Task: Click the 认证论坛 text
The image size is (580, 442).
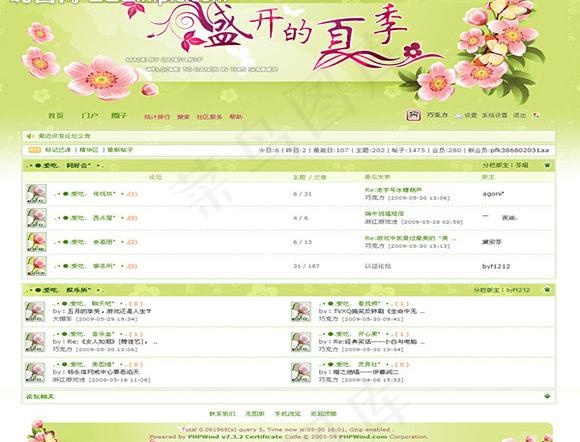Action: click(378, 266)
